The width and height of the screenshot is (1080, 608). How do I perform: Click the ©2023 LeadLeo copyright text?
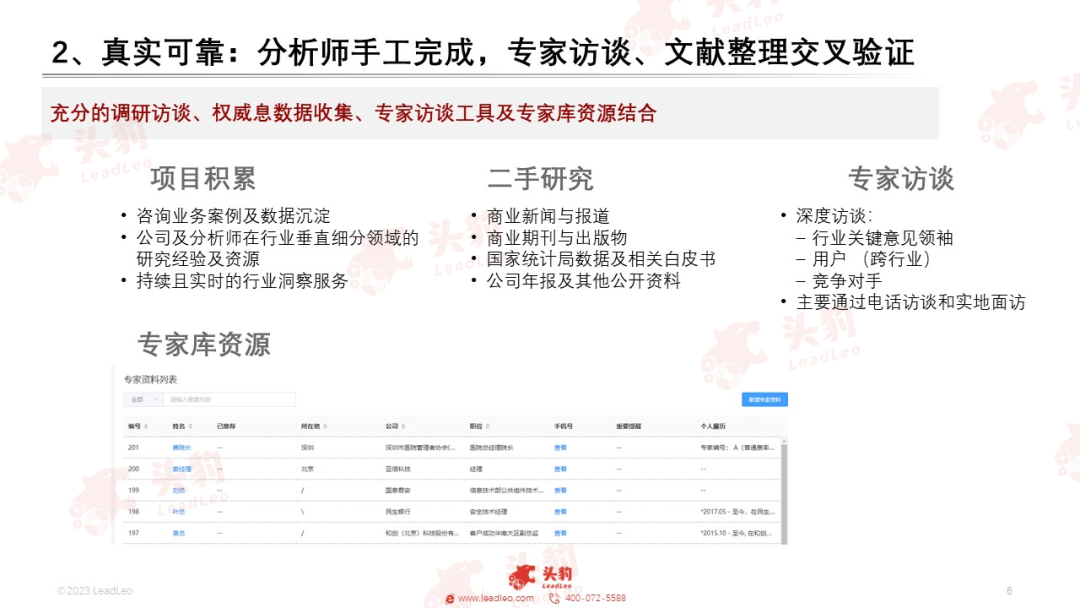(x=94, y=591)
